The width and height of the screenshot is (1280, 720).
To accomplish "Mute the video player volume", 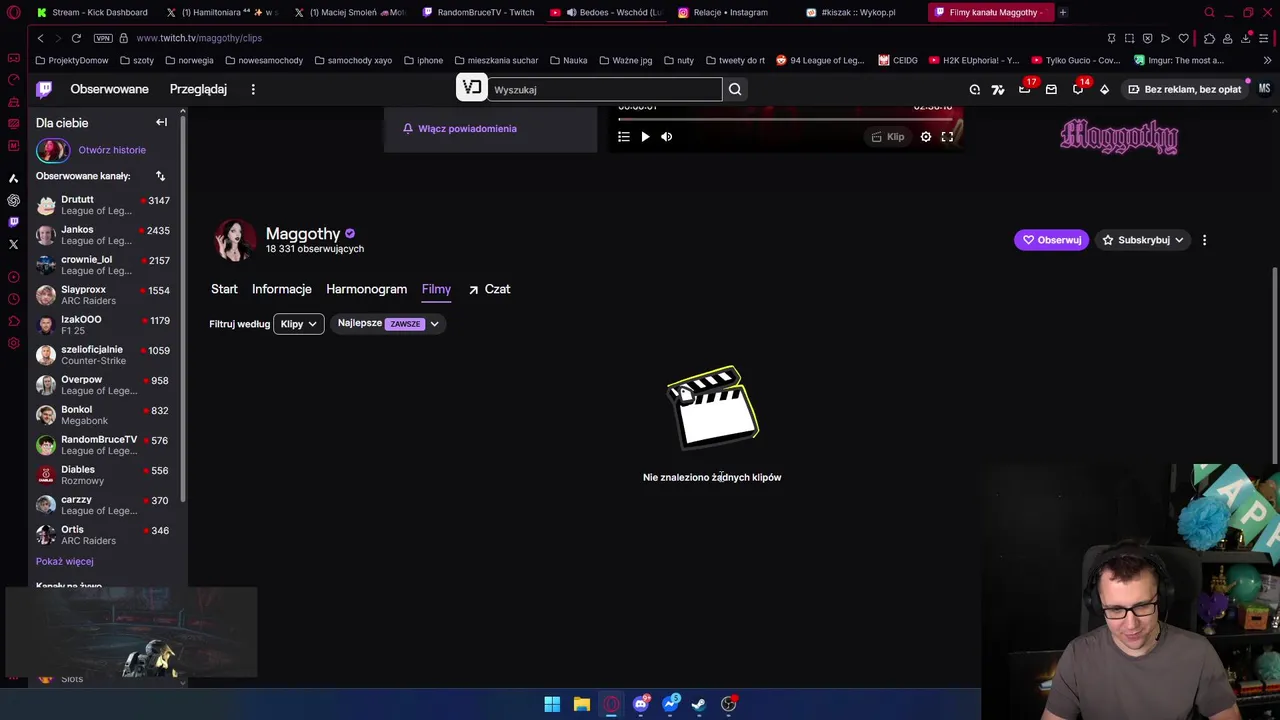I will (x=667, y=137).
